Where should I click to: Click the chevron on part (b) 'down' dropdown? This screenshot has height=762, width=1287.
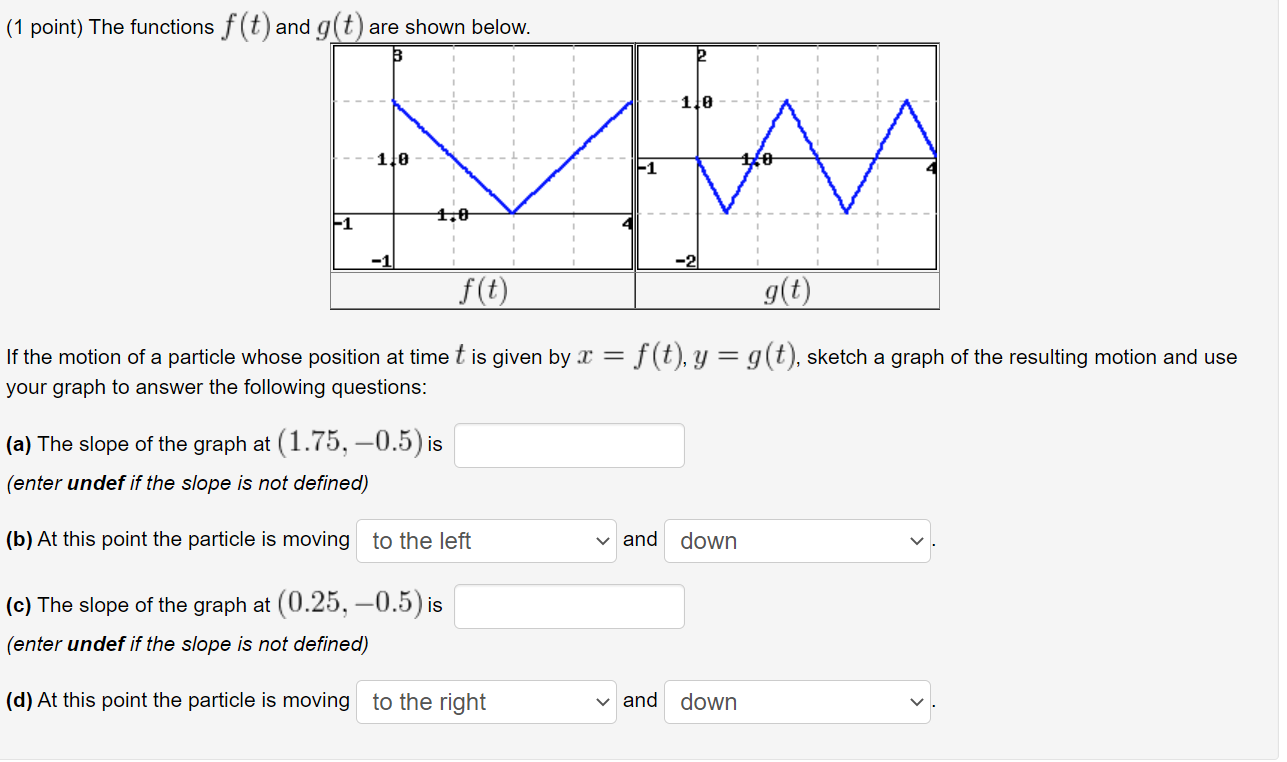click(916, 540)
